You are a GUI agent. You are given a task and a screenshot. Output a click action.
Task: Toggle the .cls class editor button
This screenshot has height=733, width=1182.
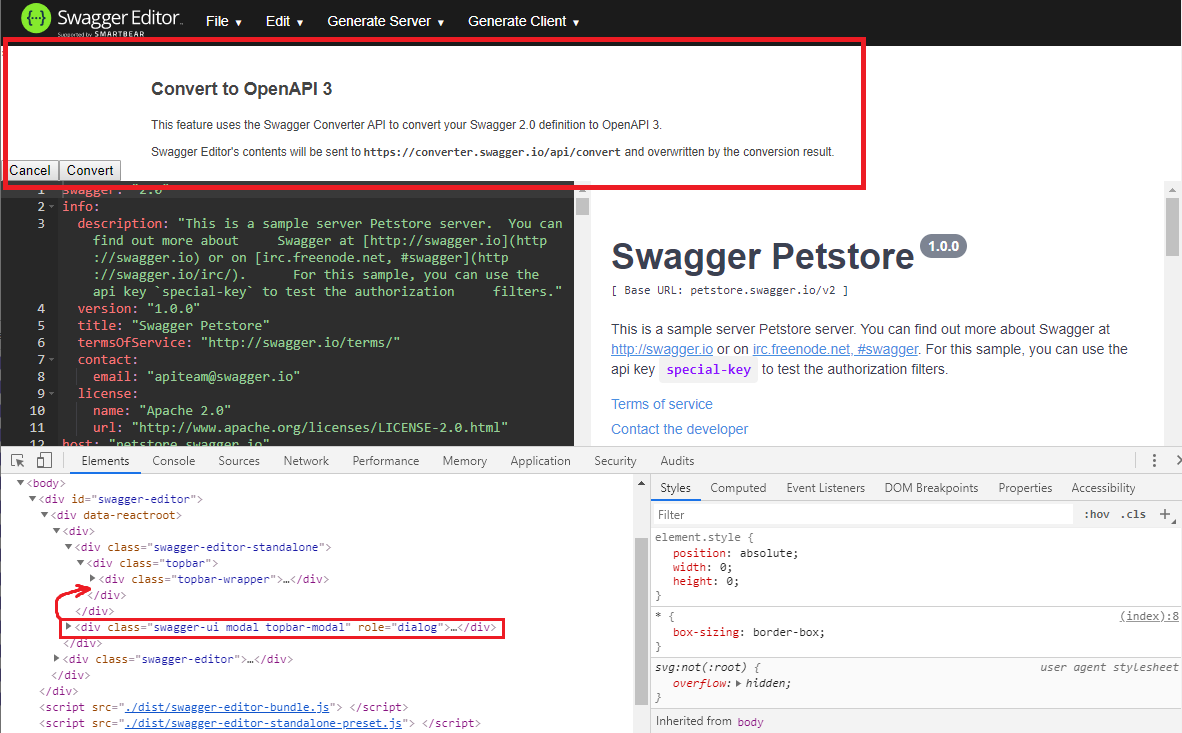(x=1133, y=514)
